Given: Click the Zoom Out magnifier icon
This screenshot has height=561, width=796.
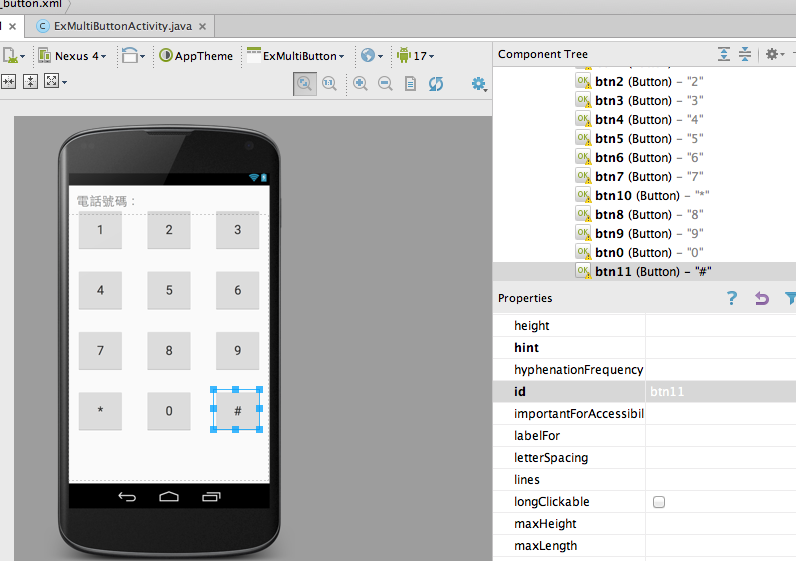Looking at the screenshot, I should coord(385,84).
